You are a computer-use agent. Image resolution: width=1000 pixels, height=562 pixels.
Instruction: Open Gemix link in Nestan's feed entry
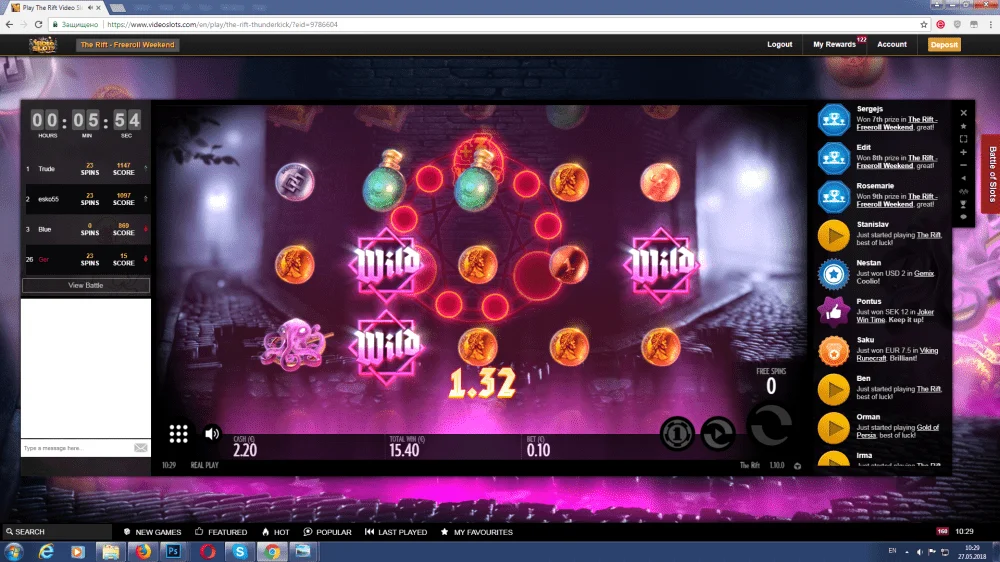pos(924,273)
